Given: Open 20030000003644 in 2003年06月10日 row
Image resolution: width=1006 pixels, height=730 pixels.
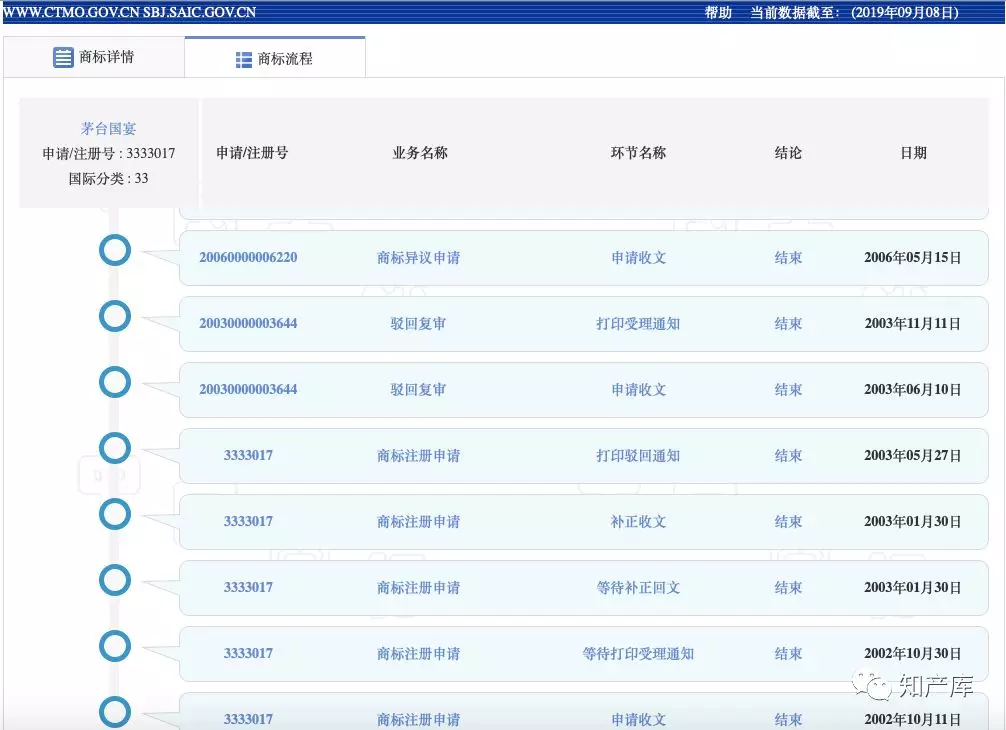Looking at the screenshot, I should [248, 389].
